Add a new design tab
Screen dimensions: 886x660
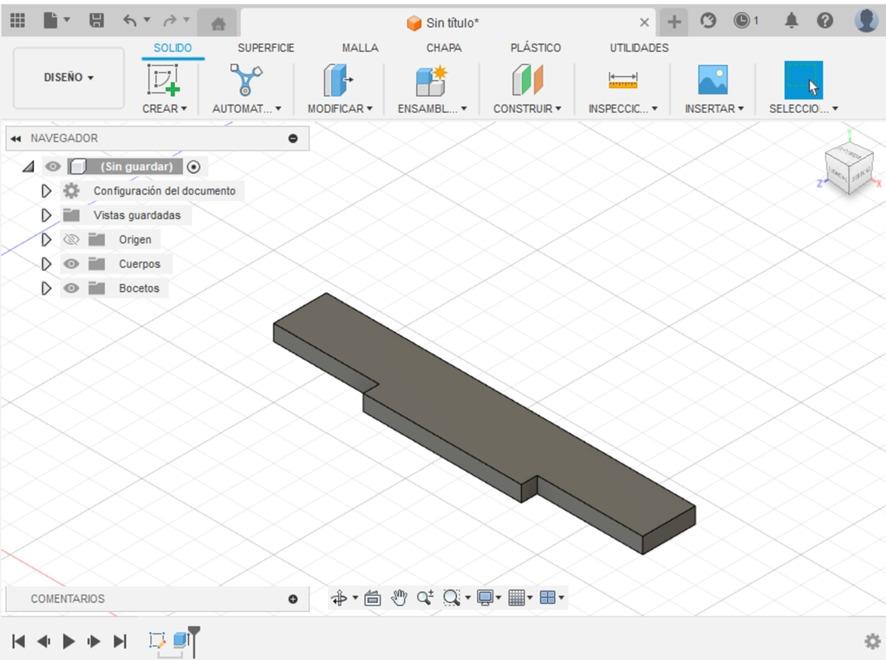(x=674, y=22)
